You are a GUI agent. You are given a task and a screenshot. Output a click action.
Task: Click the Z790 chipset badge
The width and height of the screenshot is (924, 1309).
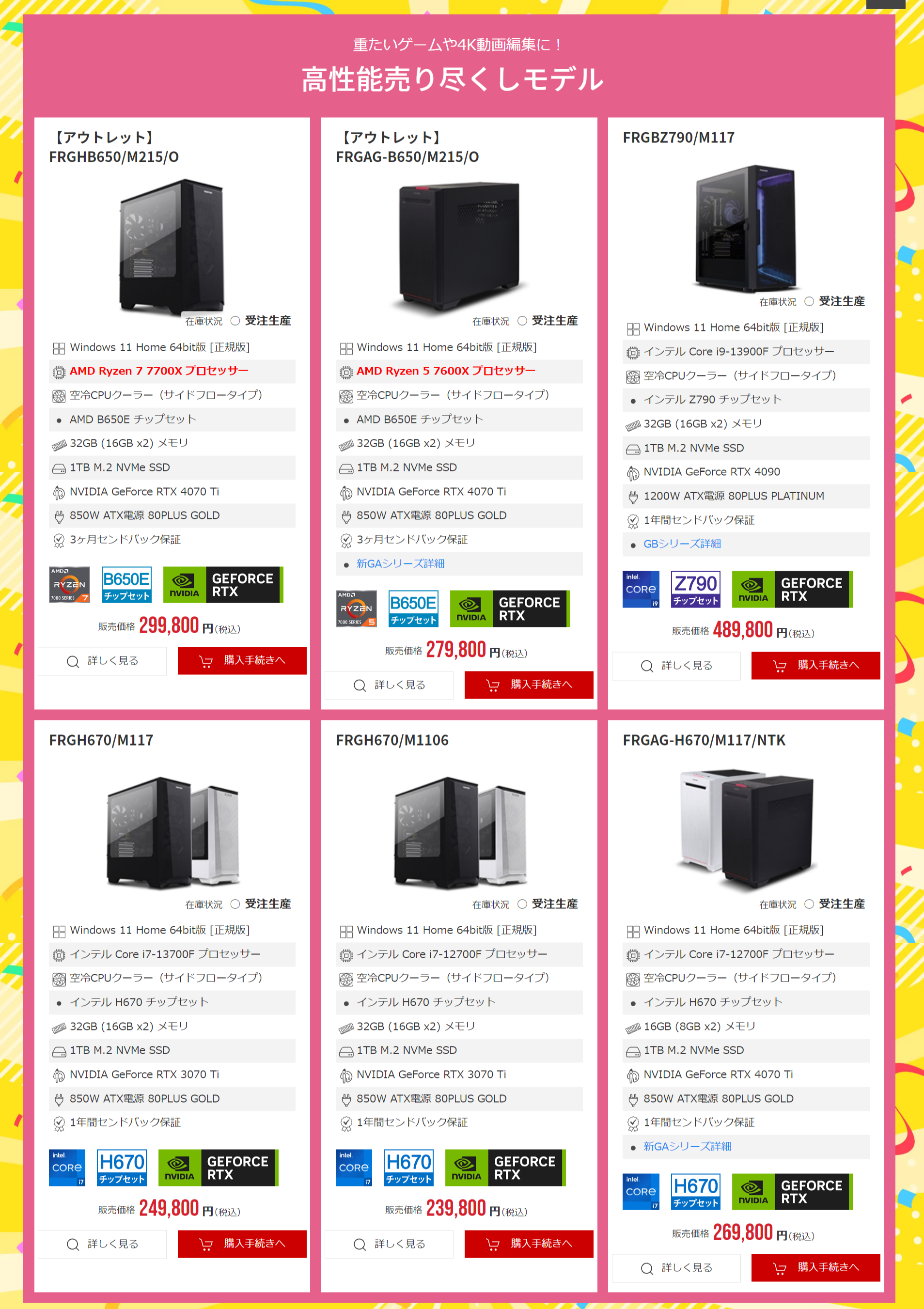tap(695, 589)
